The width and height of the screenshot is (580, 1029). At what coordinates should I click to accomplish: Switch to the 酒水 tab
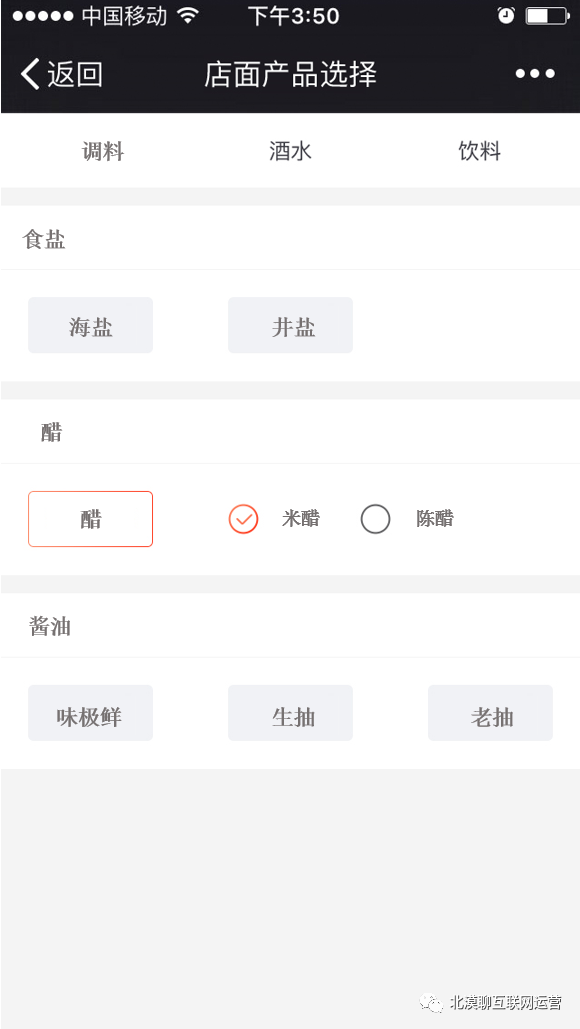click(290, 150)
